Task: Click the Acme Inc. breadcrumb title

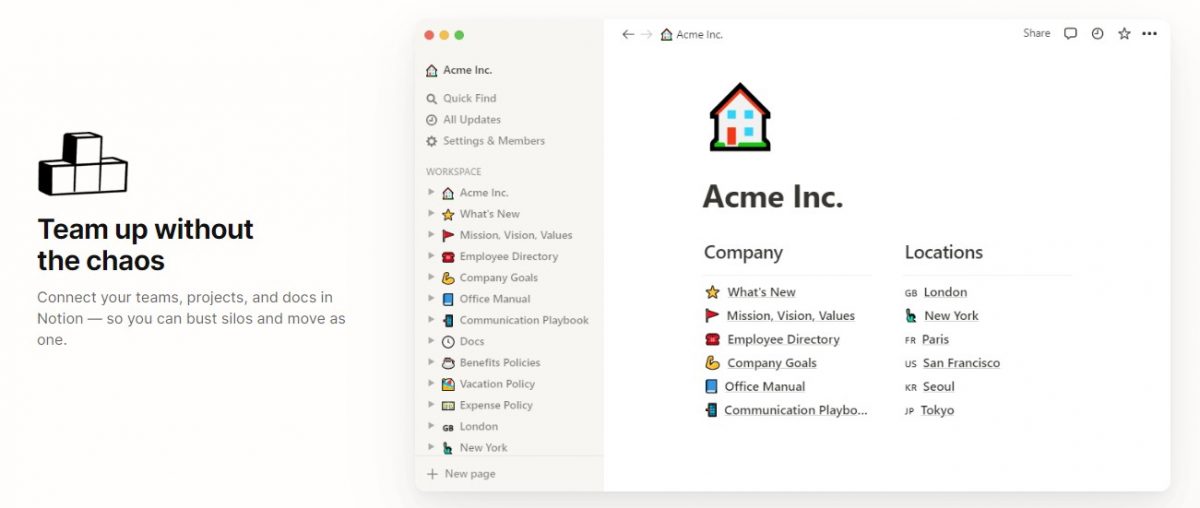Action: [700, 35]
